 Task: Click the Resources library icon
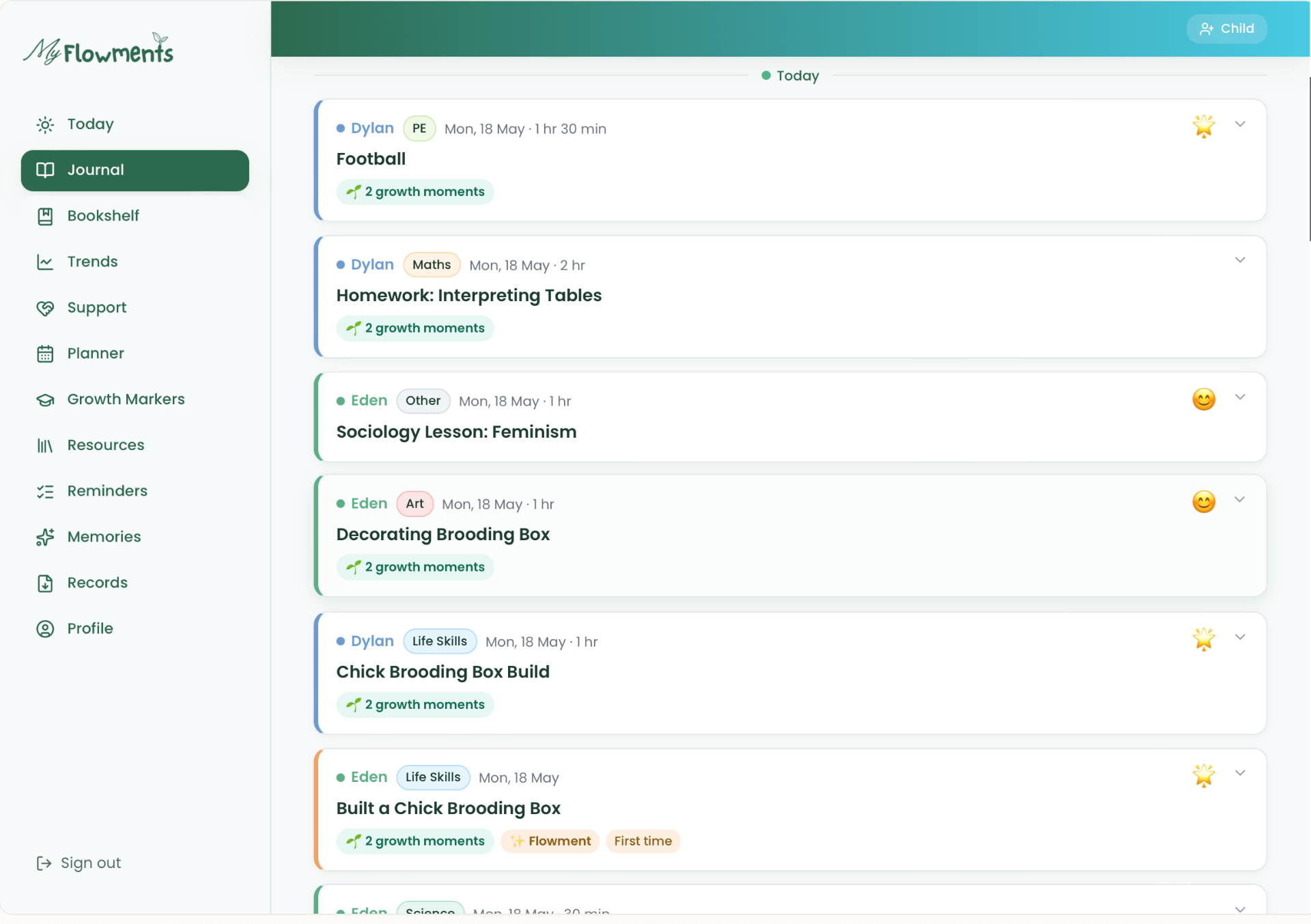45,445
